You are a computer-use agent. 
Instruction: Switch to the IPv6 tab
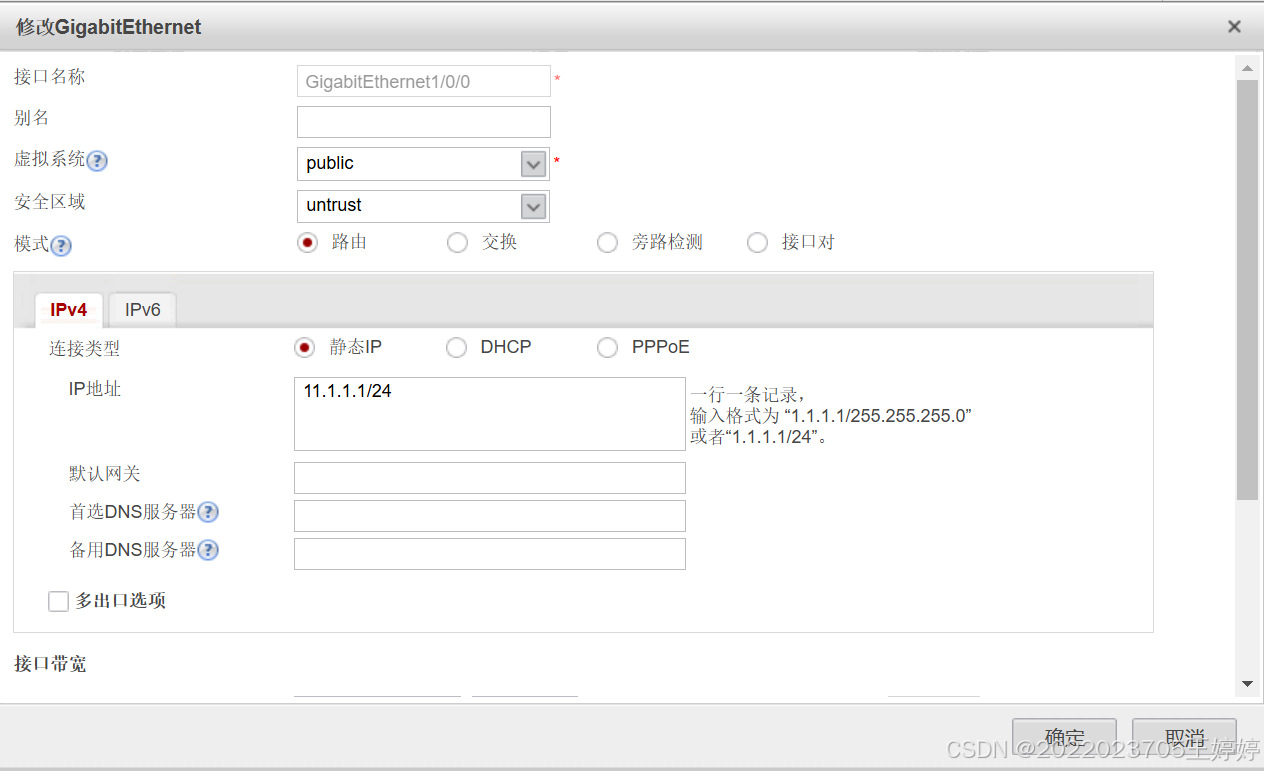point(142,310)
